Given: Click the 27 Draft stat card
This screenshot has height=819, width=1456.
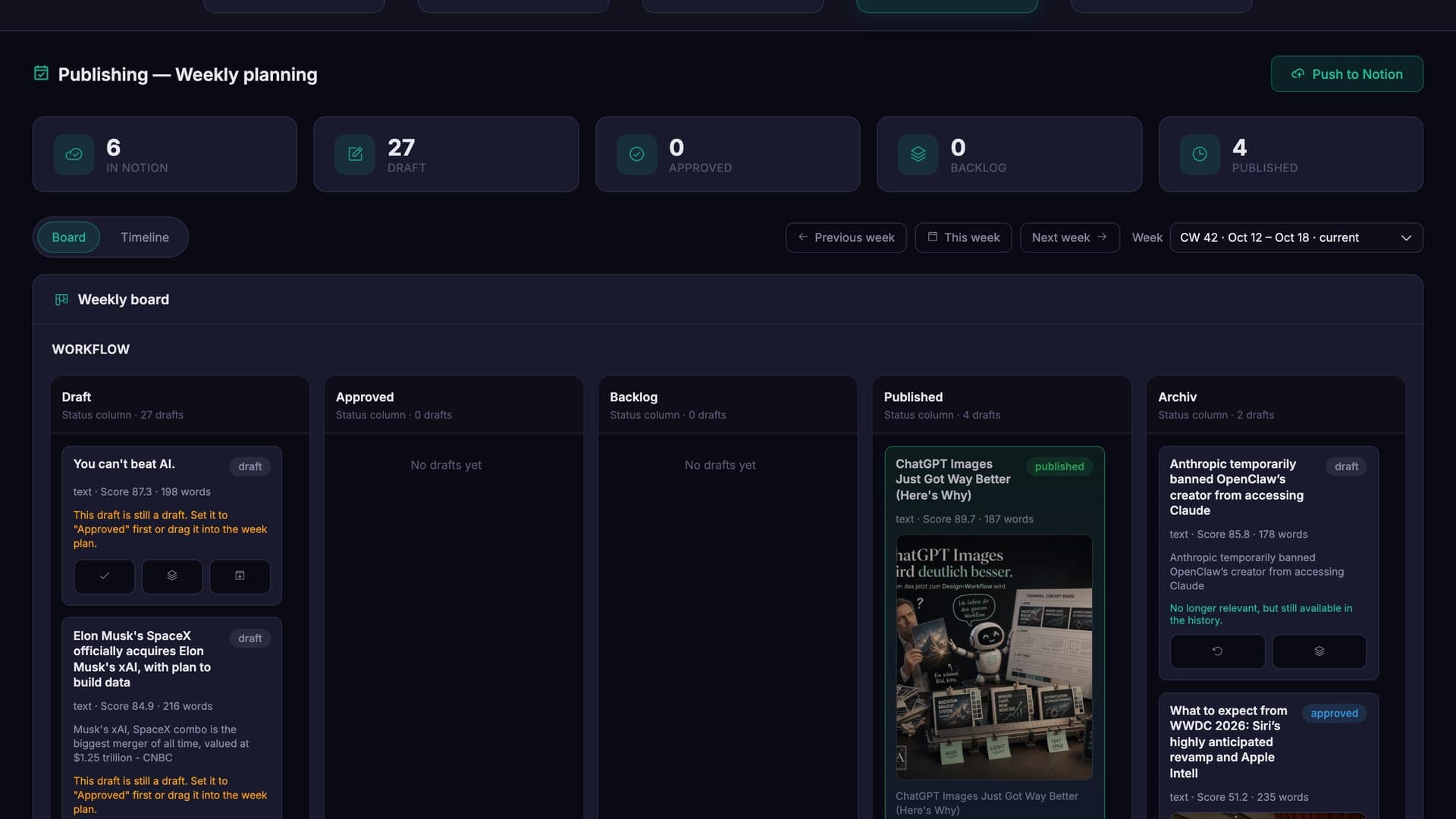Looking at the screenshot, I should (x=446, y=154).
